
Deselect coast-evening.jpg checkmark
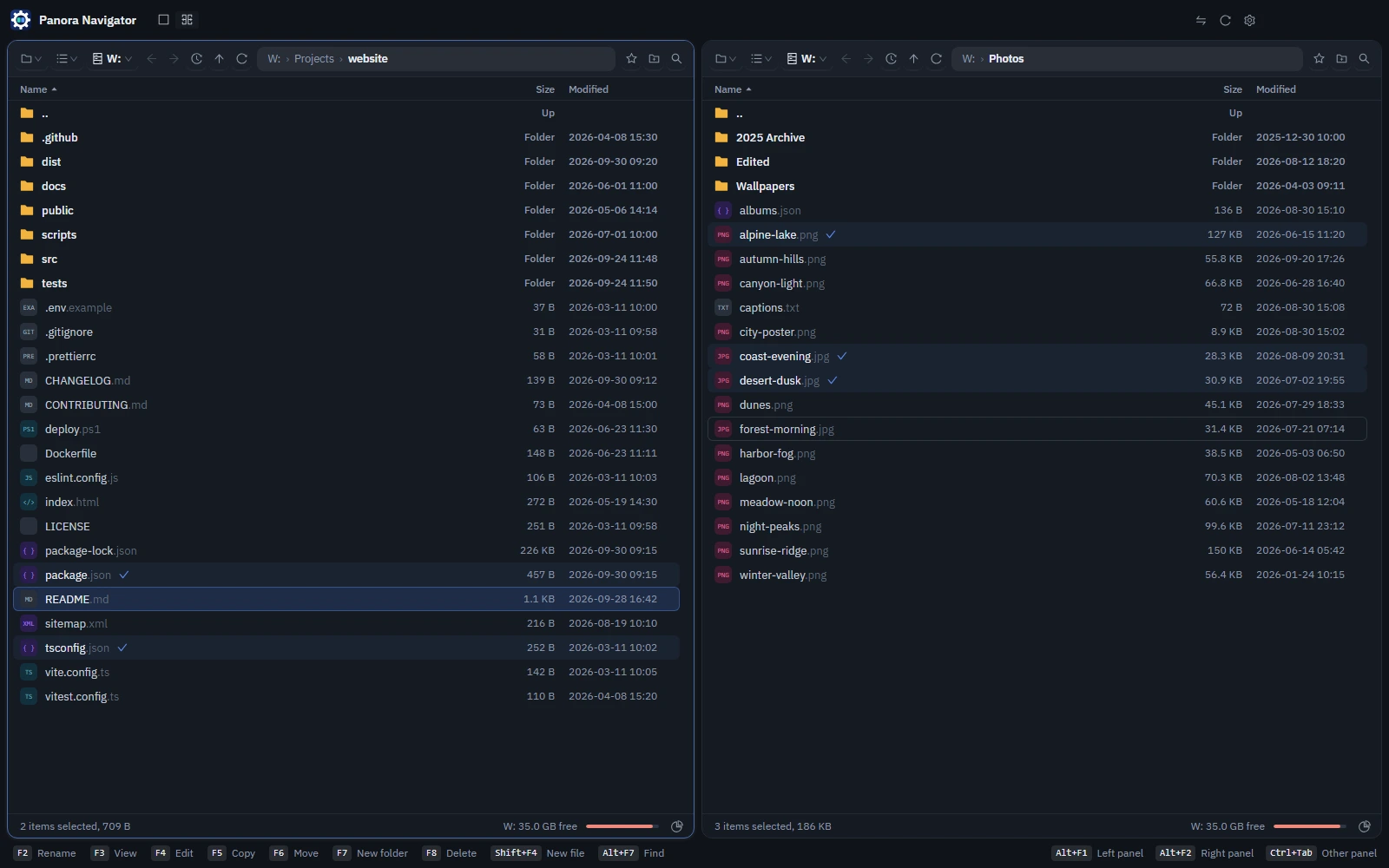842,356
